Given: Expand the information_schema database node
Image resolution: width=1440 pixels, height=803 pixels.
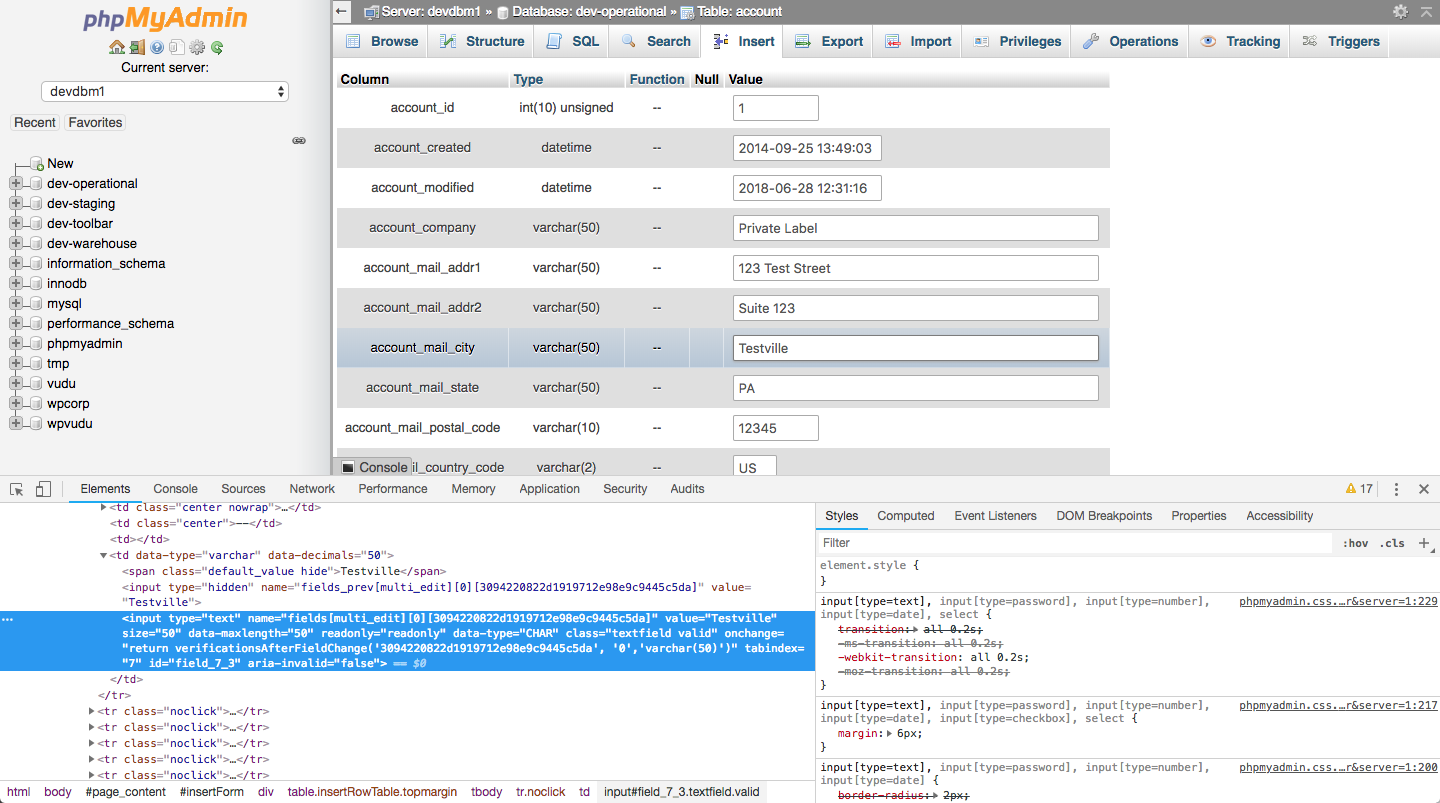Looking at the screenshot, I should [16, 264].
